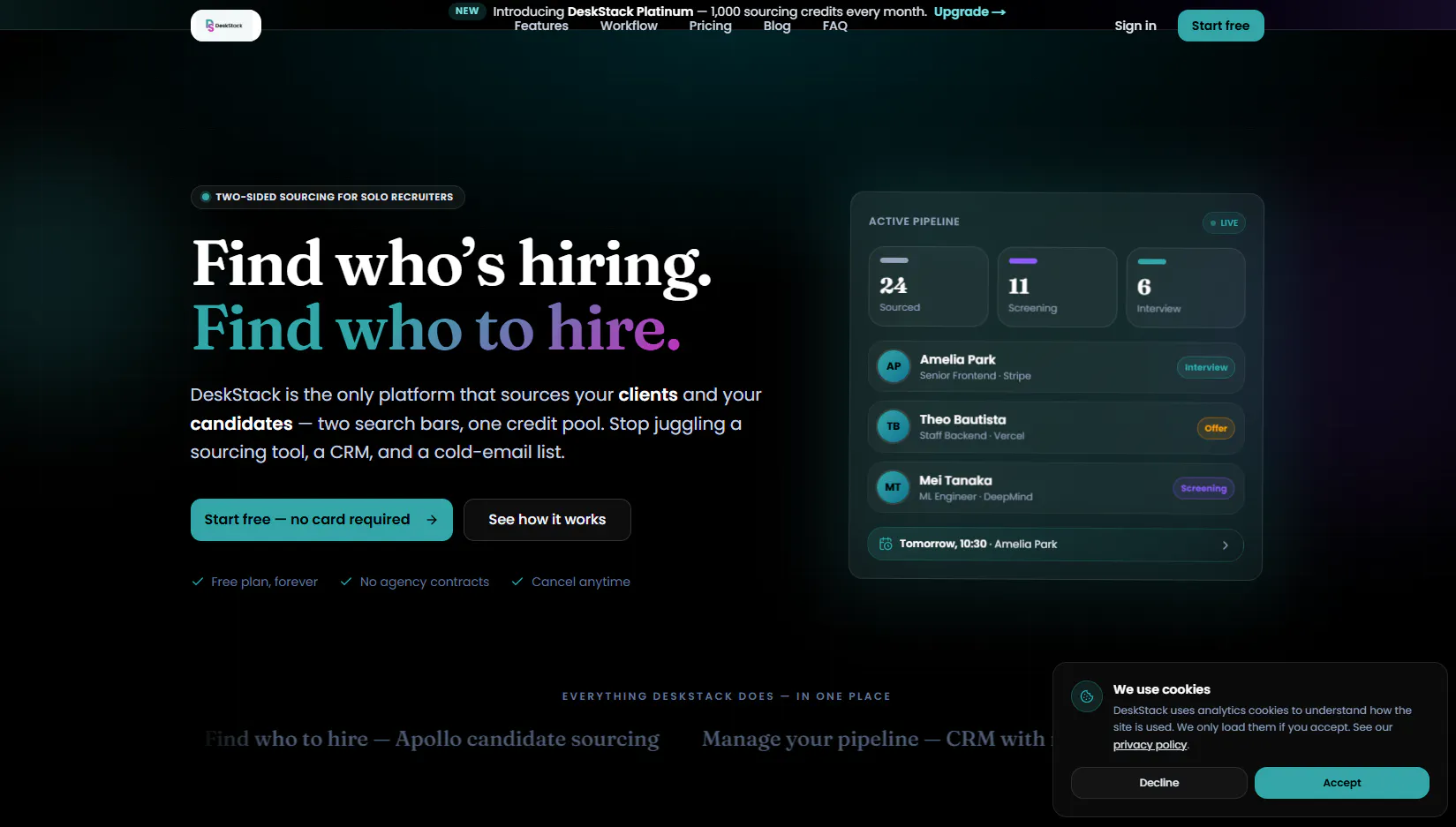
Task: Click the NEW badge in the banner
Action: [x=467, y=11]
